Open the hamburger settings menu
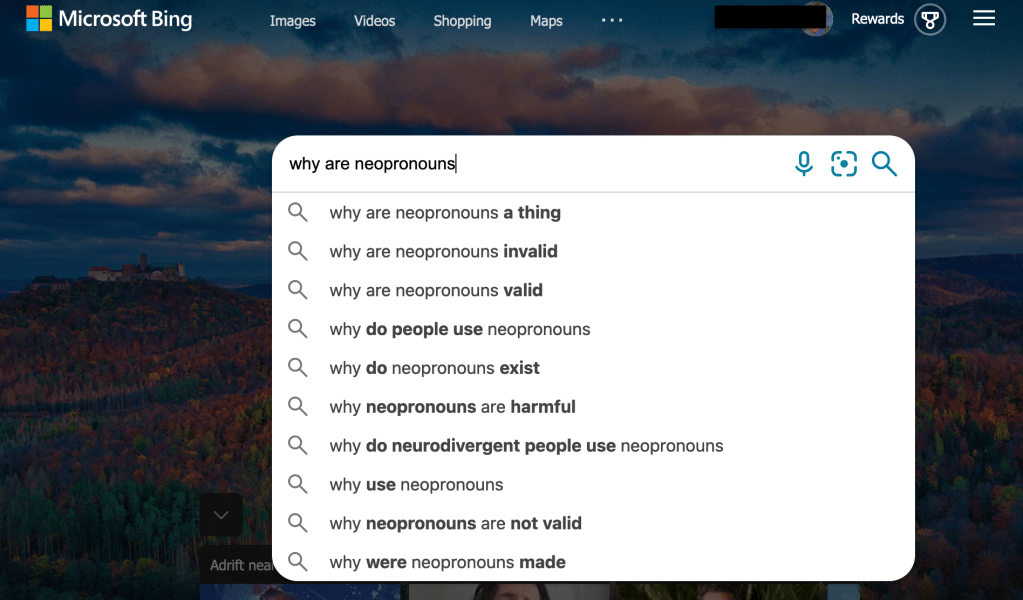Screen dimensions: 1023x600 point(984,19)
